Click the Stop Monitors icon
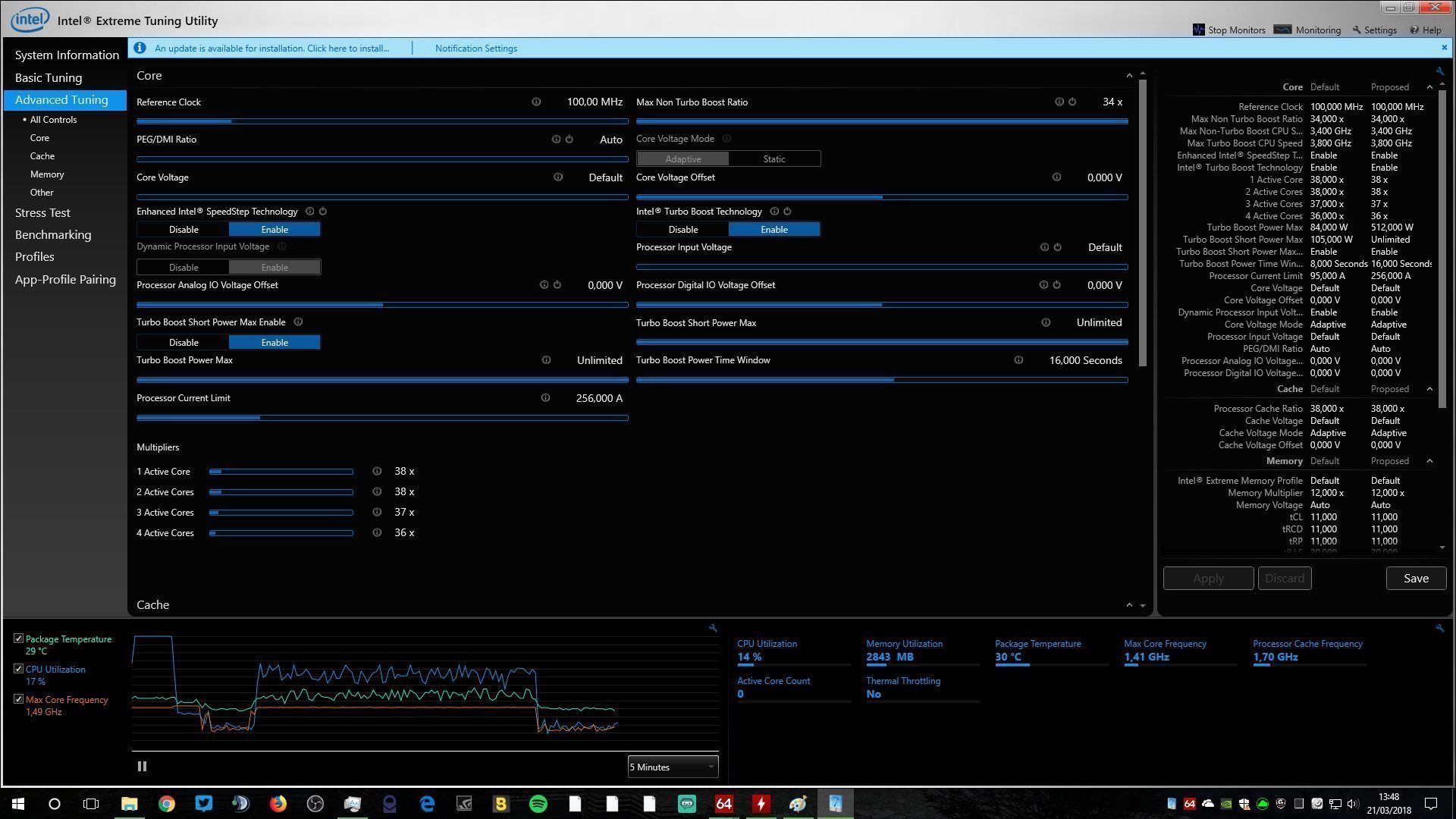Viewport: 1456px width, 819px height. (1199, 30)
